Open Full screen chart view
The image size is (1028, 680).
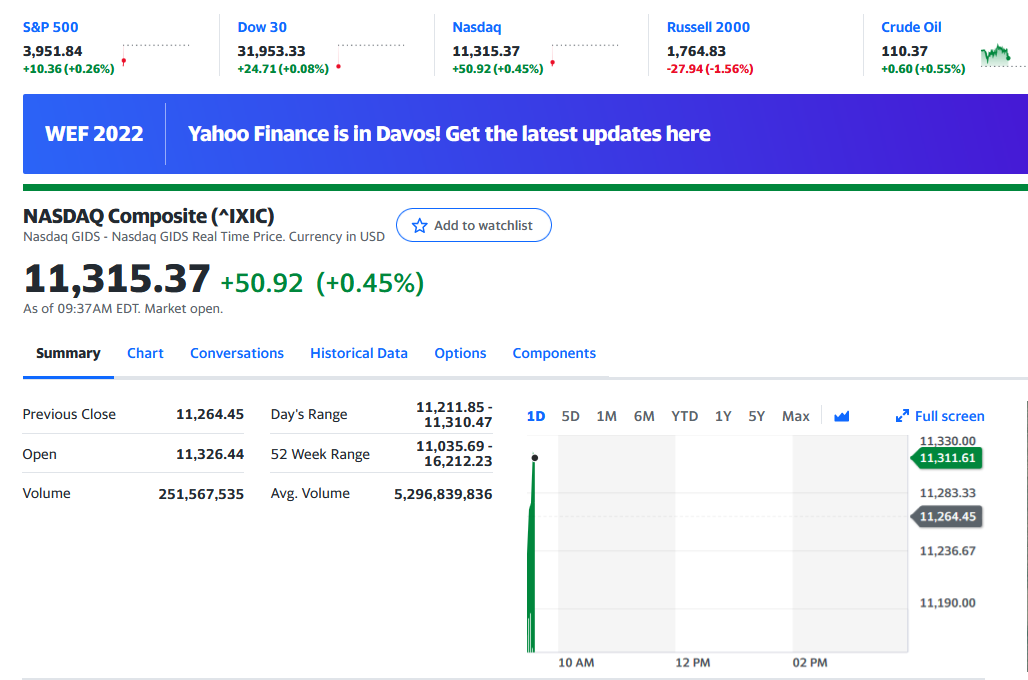tap(940, 416)
